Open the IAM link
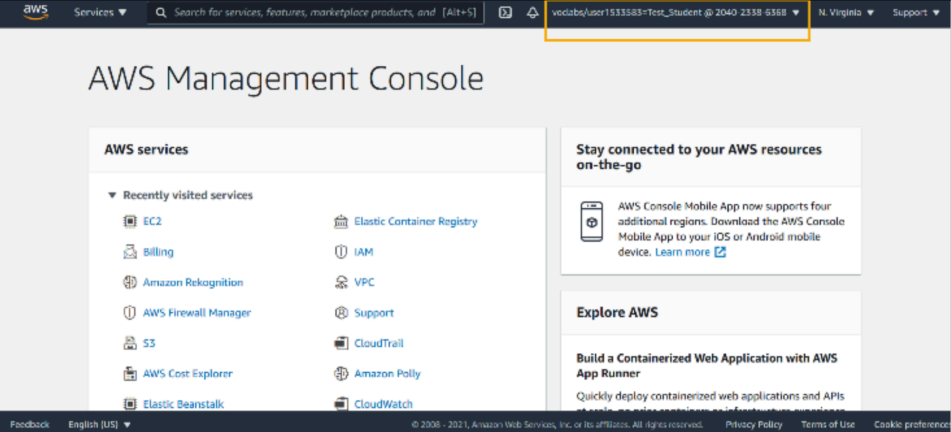The width and height of the screenshot is (951, 432). pyautogui.click(x=364, y=252)
